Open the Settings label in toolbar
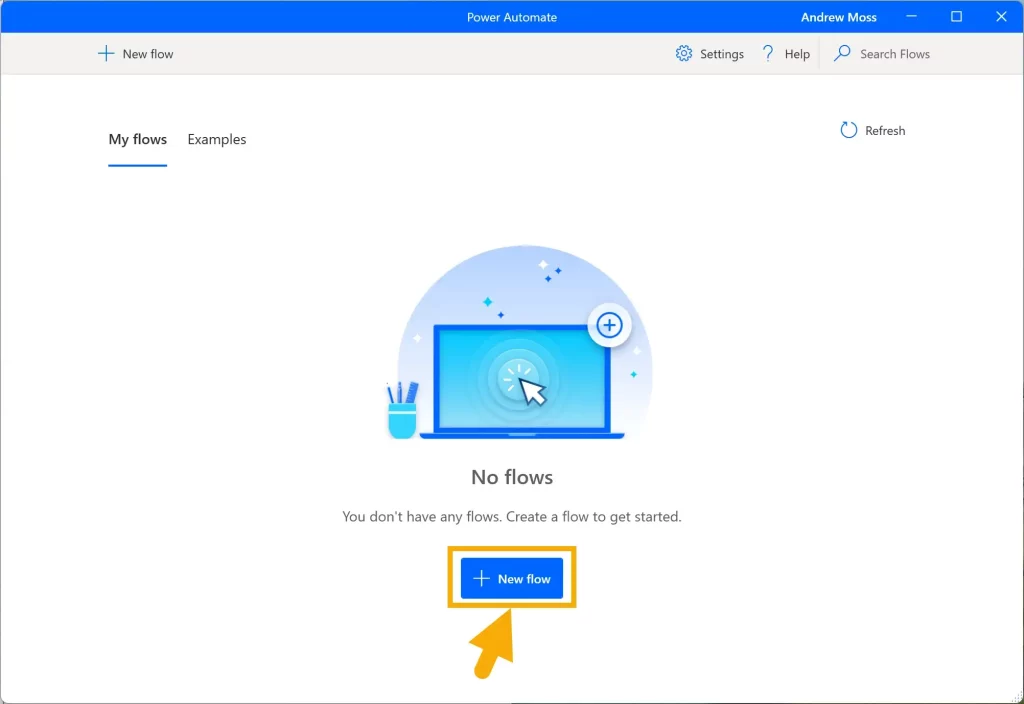 722,54
